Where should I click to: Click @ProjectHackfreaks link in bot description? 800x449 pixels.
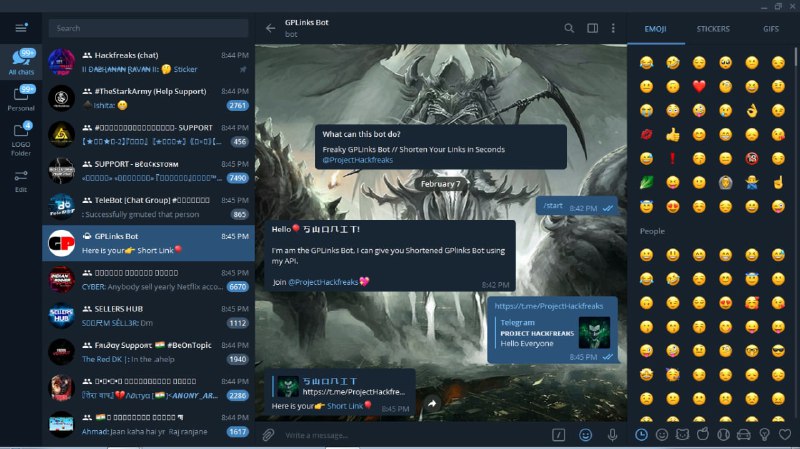click(357, 160)
